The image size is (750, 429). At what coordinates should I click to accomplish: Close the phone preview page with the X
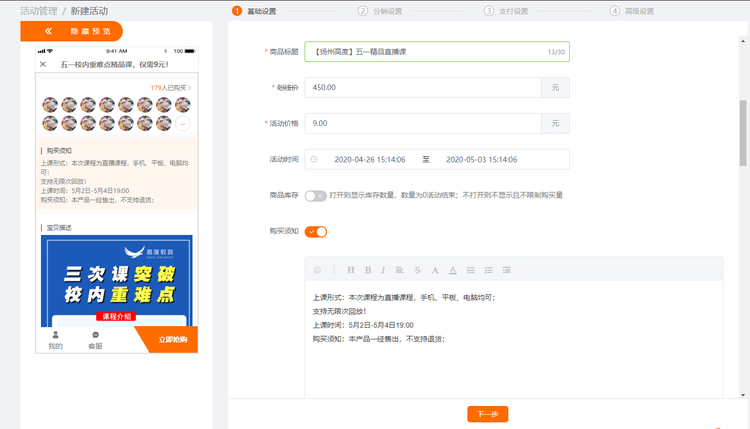click(x=43, y=64)
